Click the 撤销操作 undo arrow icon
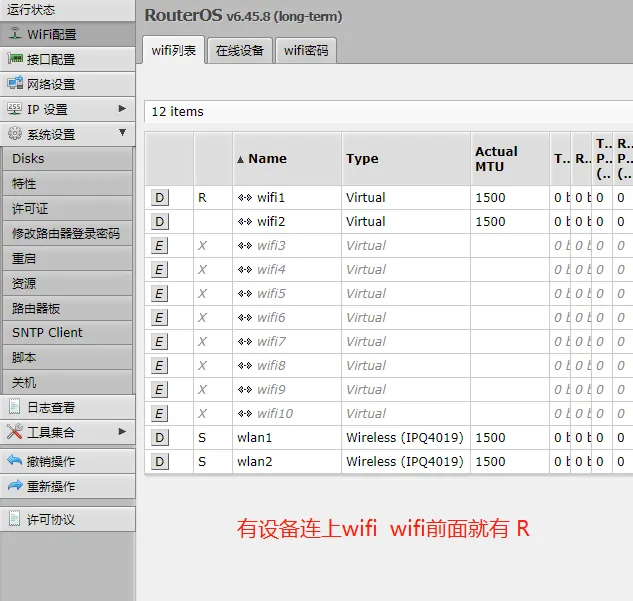 (15, 460)
